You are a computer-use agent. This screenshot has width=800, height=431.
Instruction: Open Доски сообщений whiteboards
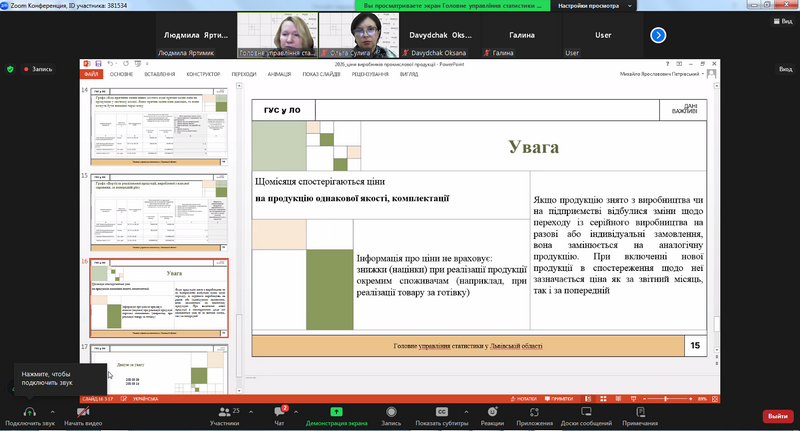pyautogui.click(x=586, y=411)
